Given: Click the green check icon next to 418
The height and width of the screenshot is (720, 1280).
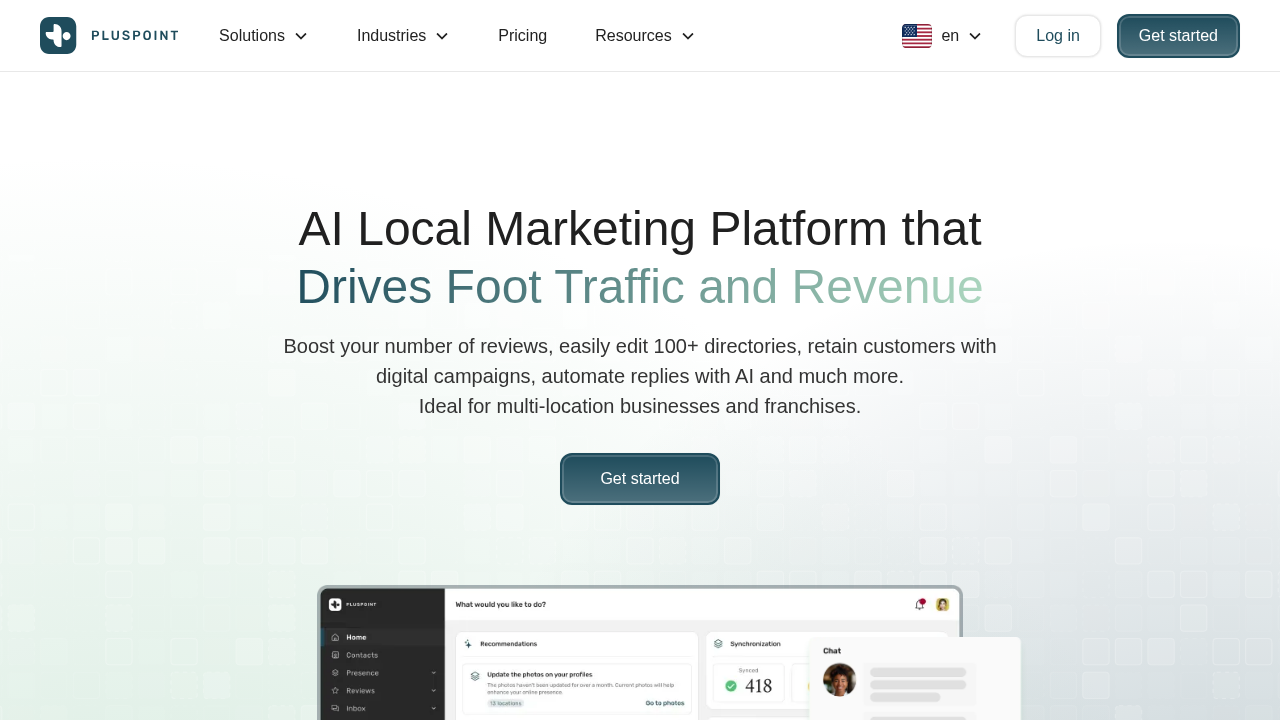Looking at the screenshot, I should pos(731,686).
